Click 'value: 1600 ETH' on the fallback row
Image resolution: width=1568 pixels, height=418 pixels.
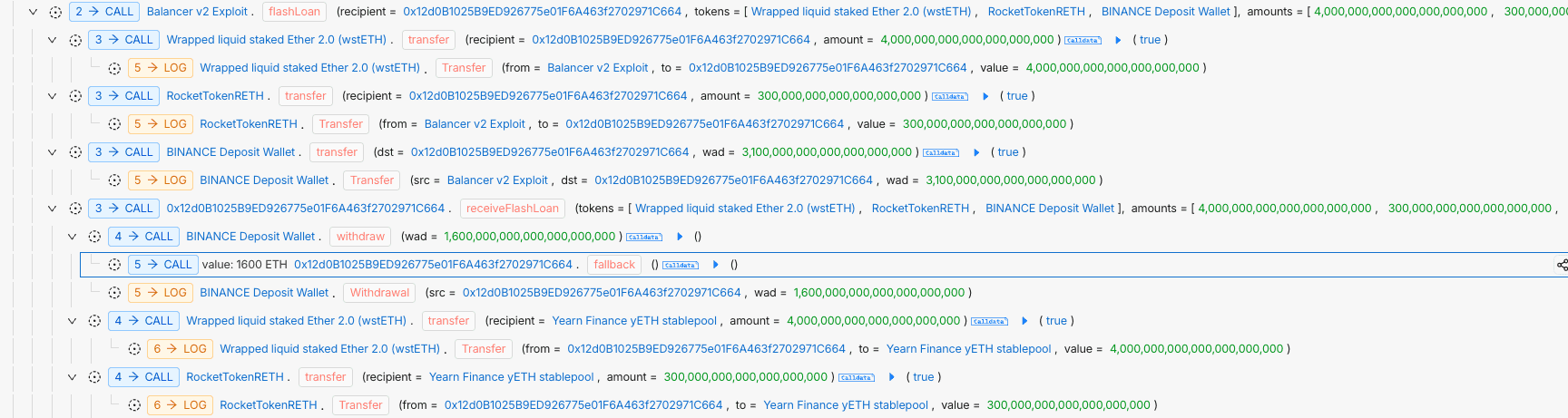(245, 265)
